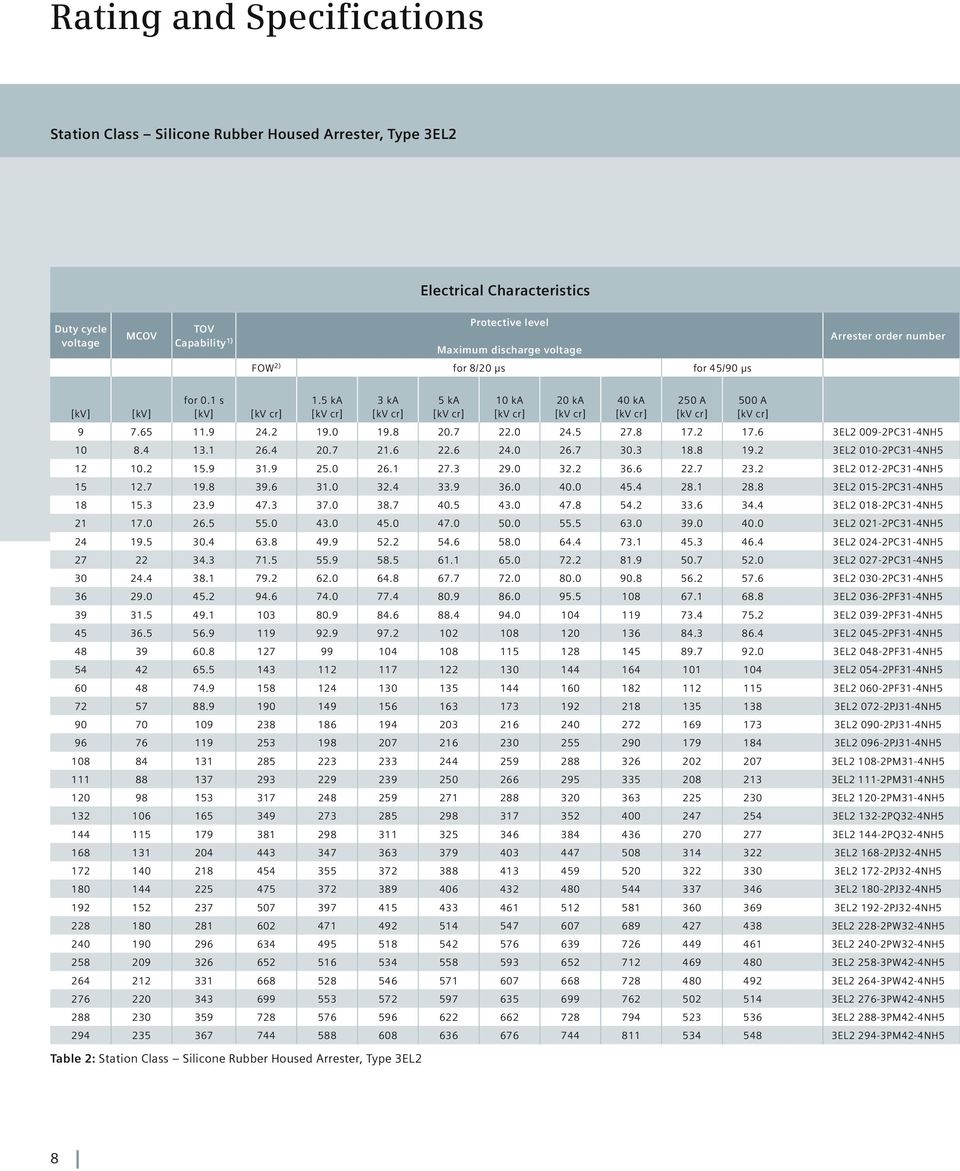This screenshot has width=960, height=1171.
Task: Click the 'Table 2:' caption below the table
Action: (72, 1059)
